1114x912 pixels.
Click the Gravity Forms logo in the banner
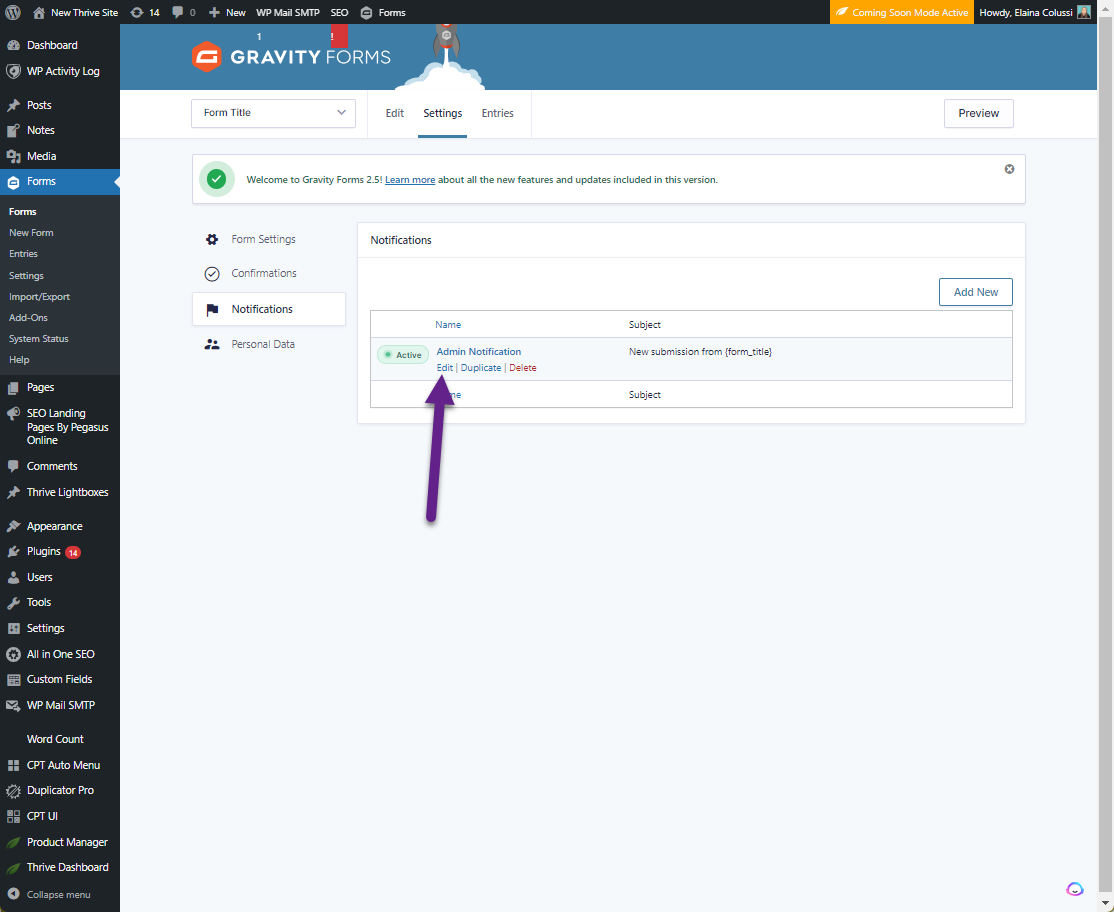291,57
